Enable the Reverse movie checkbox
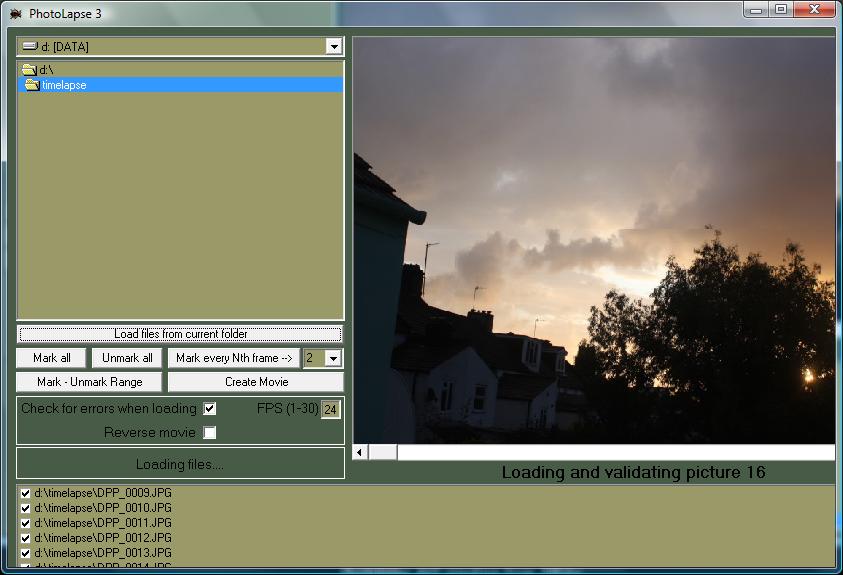This screenshot has width=843, height=575. tap(210, 433)
